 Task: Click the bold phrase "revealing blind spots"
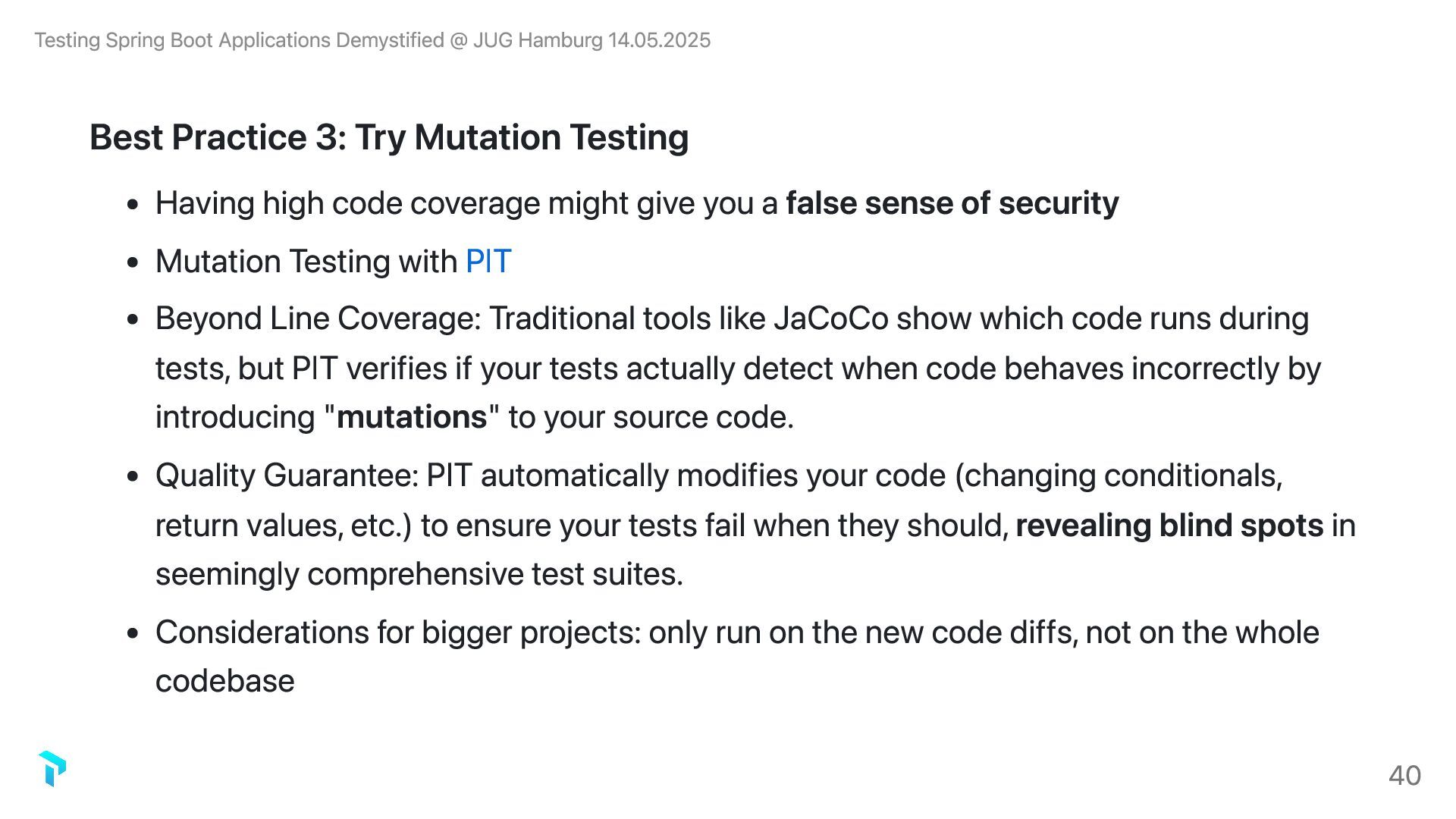1169,526
